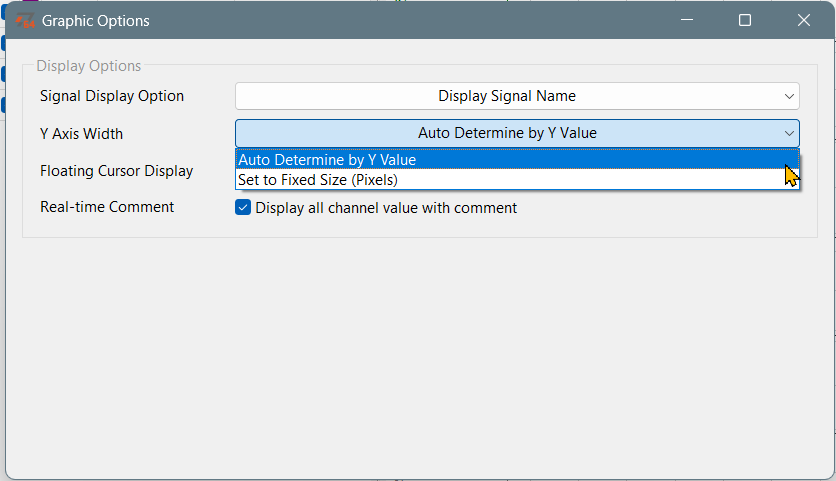
Task: Minimize the Graphic Options window
Action: pyautogui.click(x=687, y=20)
